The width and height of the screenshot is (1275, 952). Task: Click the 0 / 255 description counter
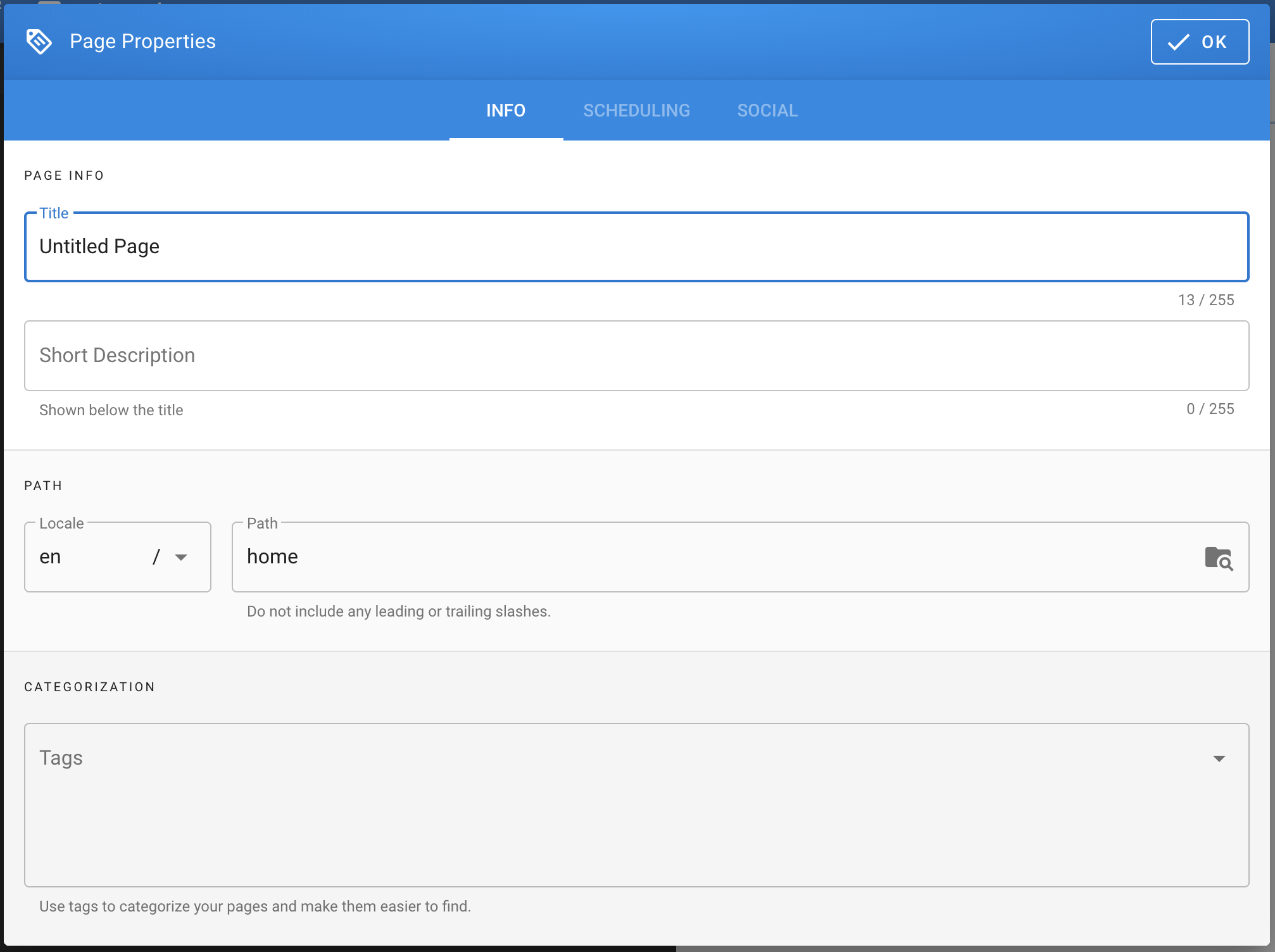pos(1209,410)
